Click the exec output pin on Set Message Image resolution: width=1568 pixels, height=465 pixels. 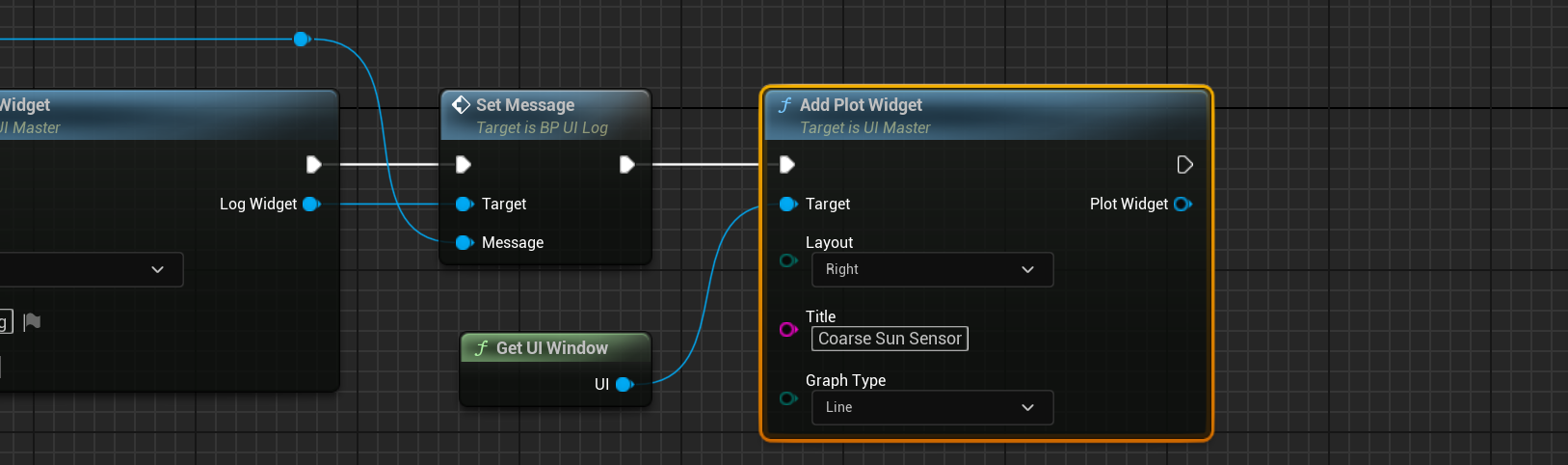(x=626, y=165)
